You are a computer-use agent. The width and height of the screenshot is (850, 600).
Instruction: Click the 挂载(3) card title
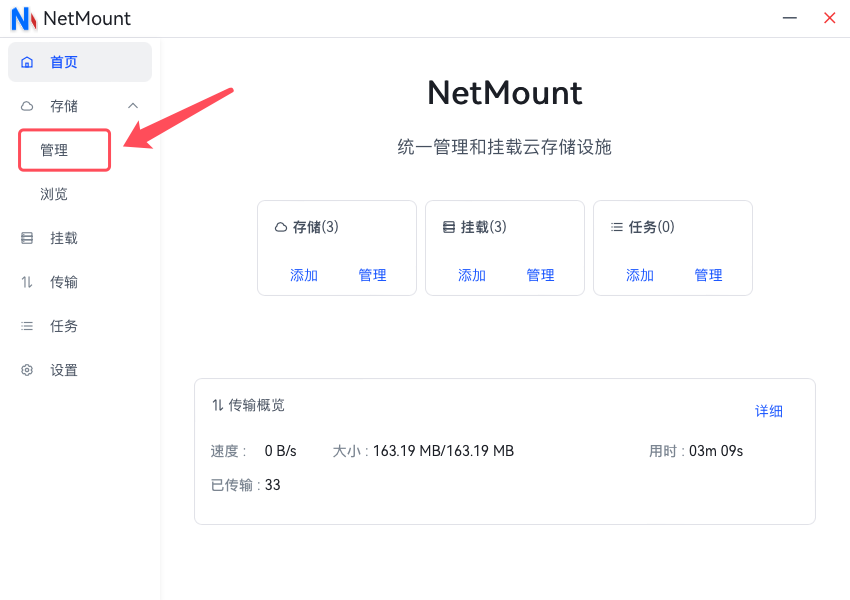[484, 227]
